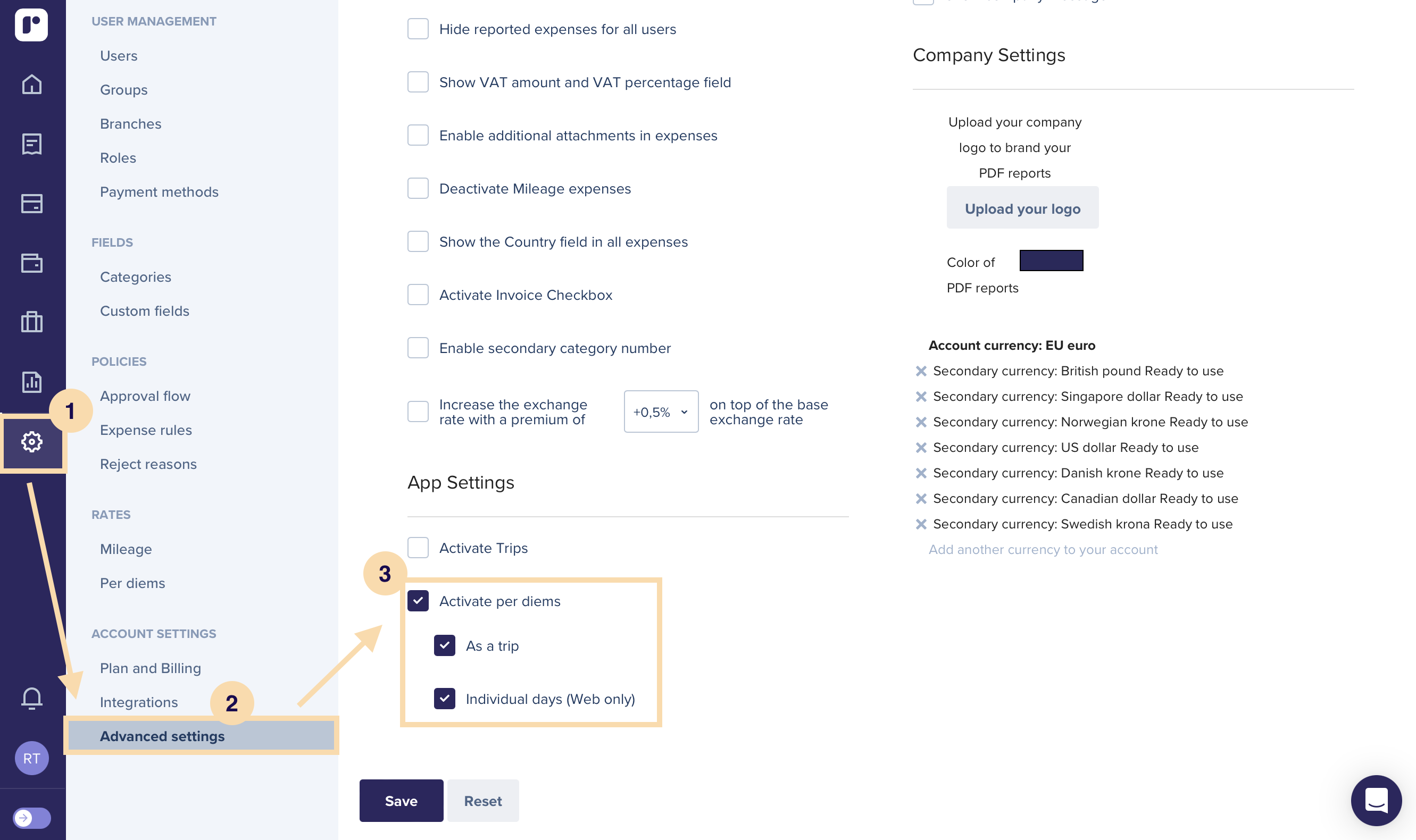
Task: Uncheck Activate per diems
Action: pos(418,601)
